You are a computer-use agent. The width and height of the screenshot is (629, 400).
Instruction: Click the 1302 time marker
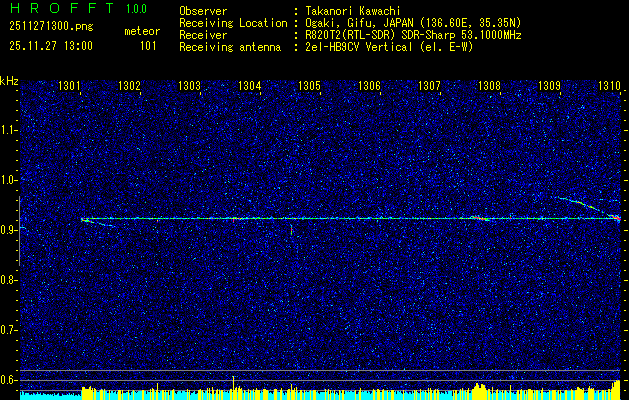(129, 85)
